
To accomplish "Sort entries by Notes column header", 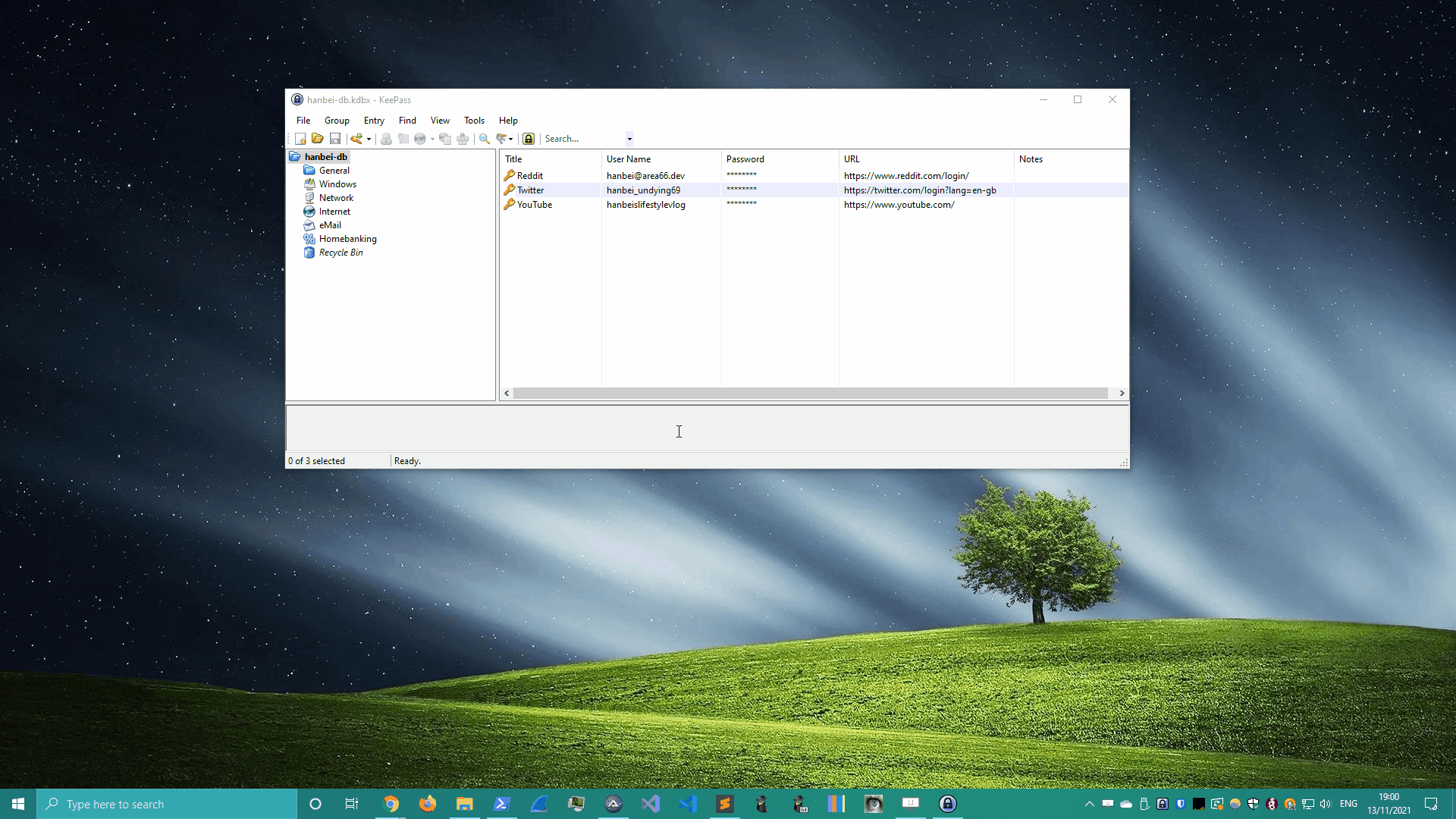I will (1071, 159).
